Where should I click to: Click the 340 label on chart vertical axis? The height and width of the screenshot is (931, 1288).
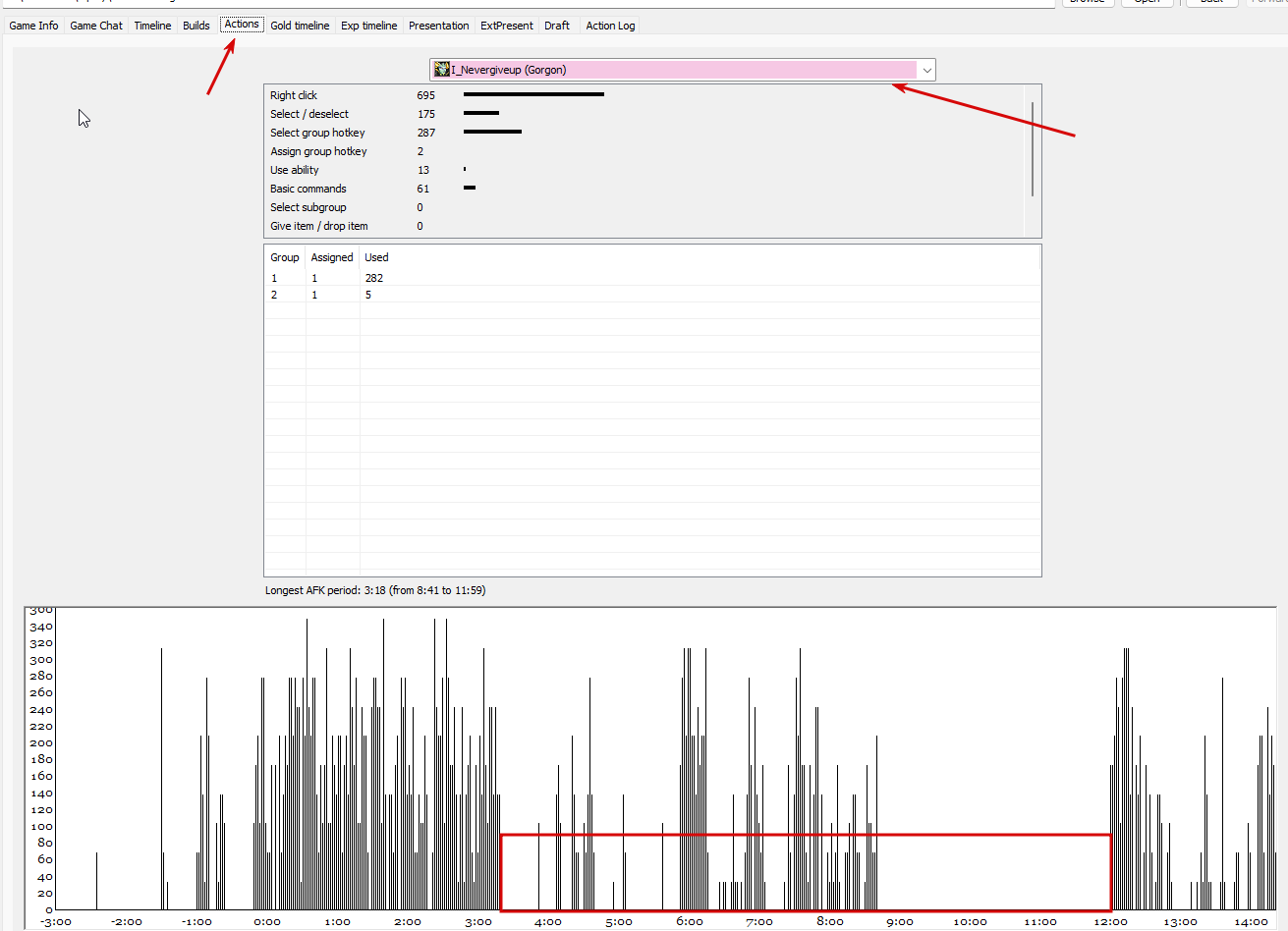coord(41,627)
